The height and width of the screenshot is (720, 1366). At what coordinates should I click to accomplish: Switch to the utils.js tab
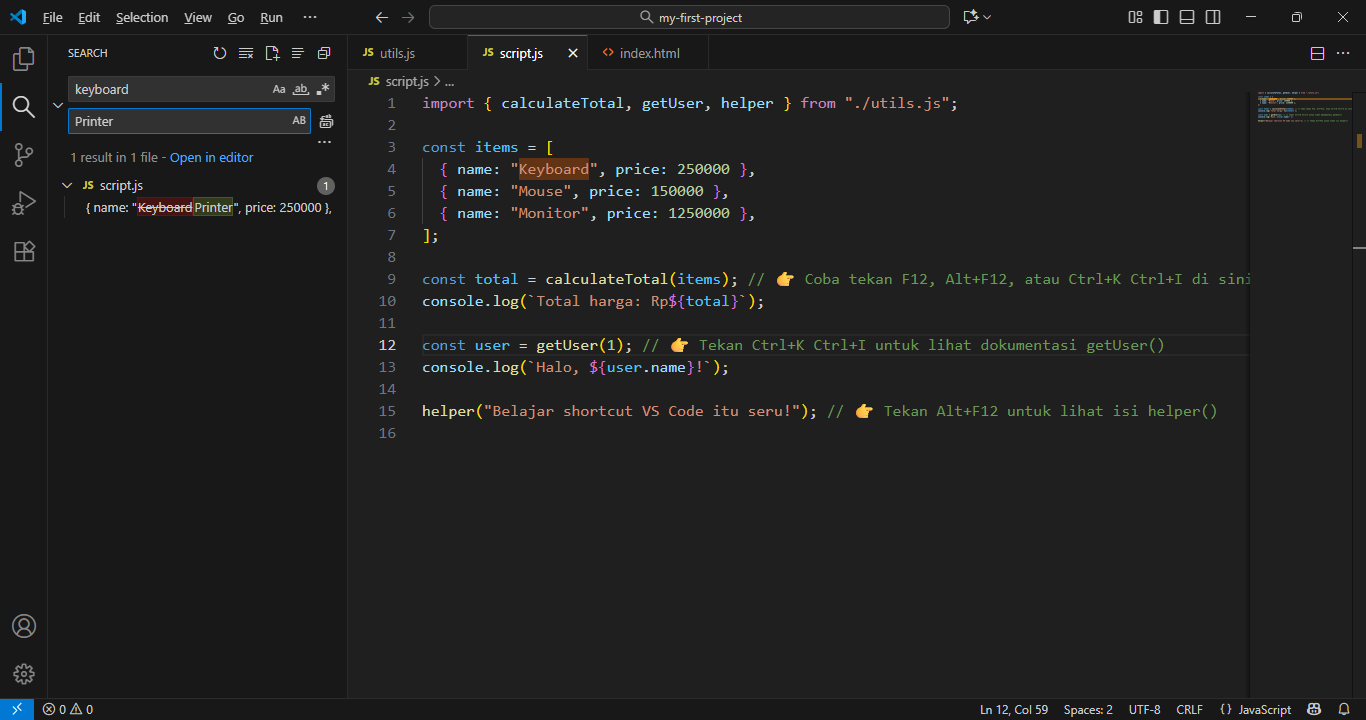click(x=398, y=52)
